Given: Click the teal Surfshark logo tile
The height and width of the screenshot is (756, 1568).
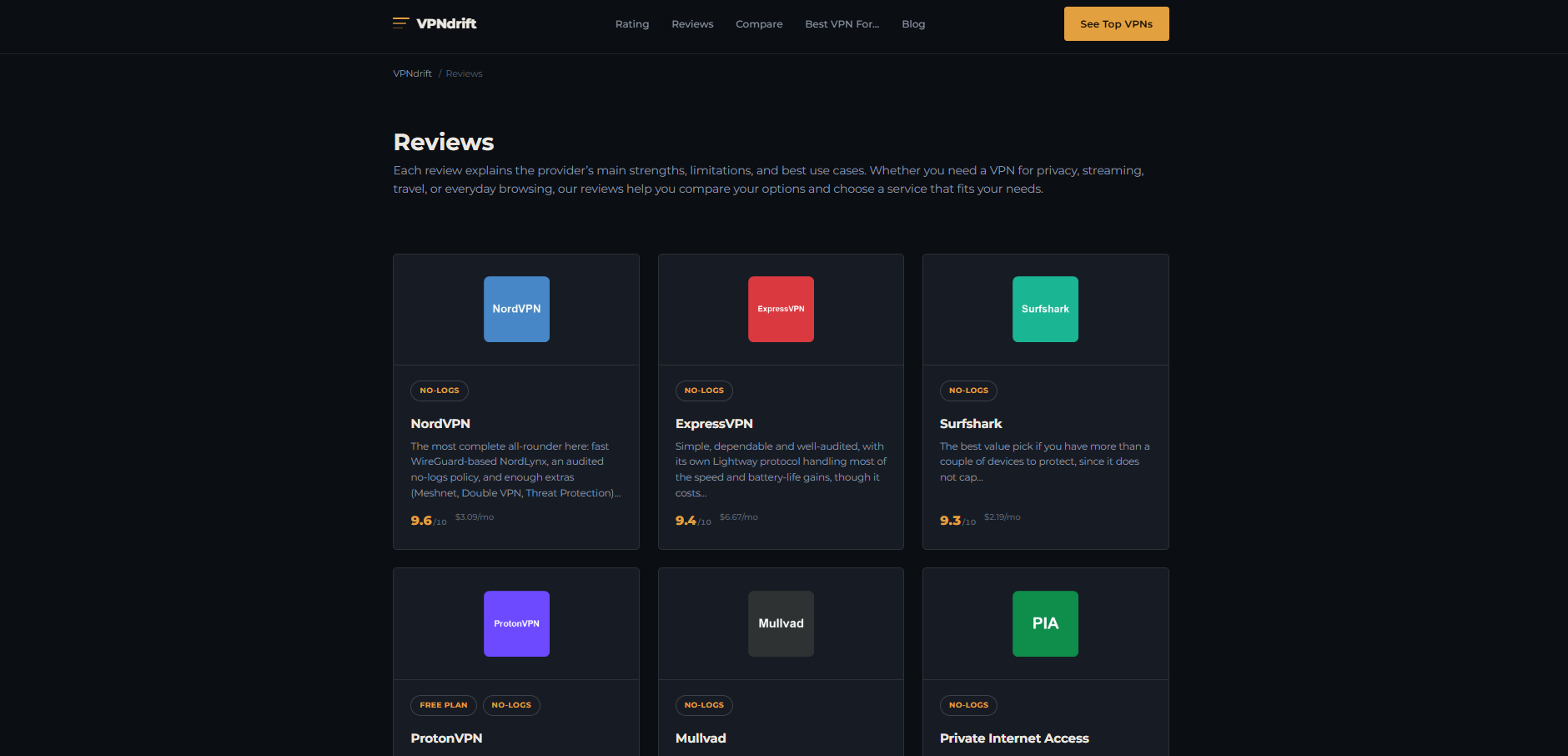Looking at the screenshot, I should click(x=1045, y=309).
